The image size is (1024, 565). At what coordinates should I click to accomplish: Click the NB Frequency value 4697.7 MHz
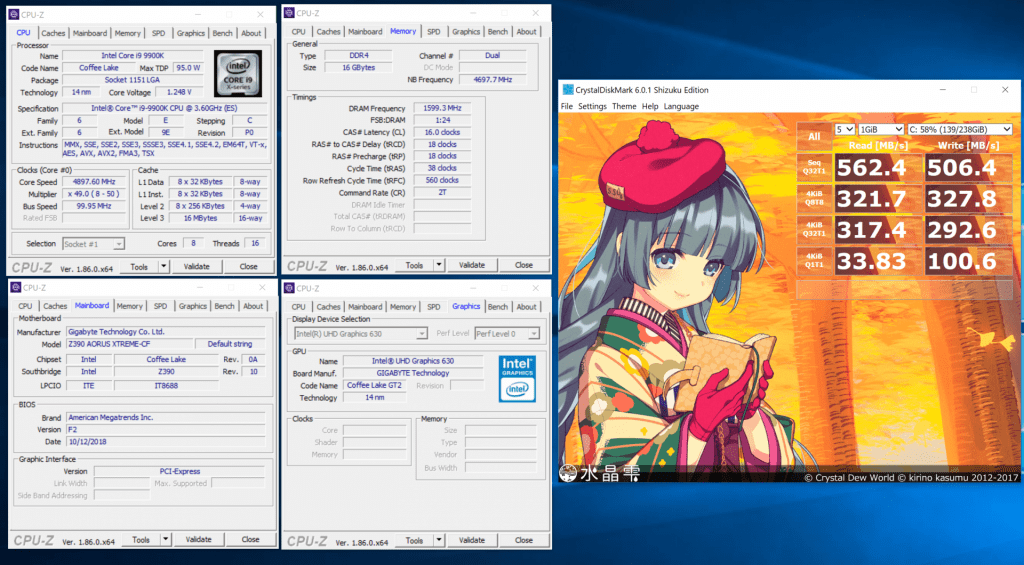(x=492, y=80)
